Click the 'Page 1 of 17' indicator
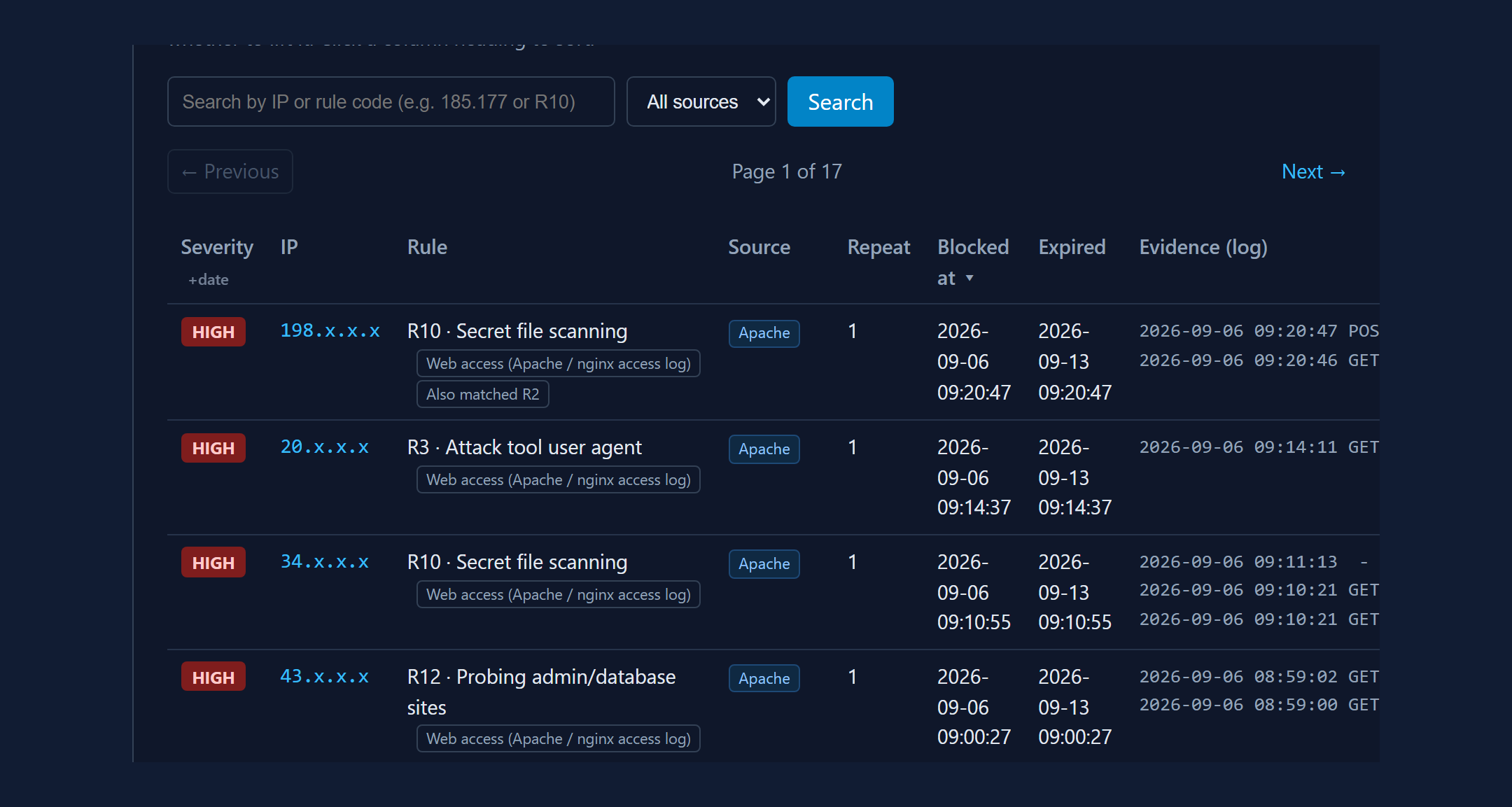This screenshot has width=1512, height=807. 787,171
